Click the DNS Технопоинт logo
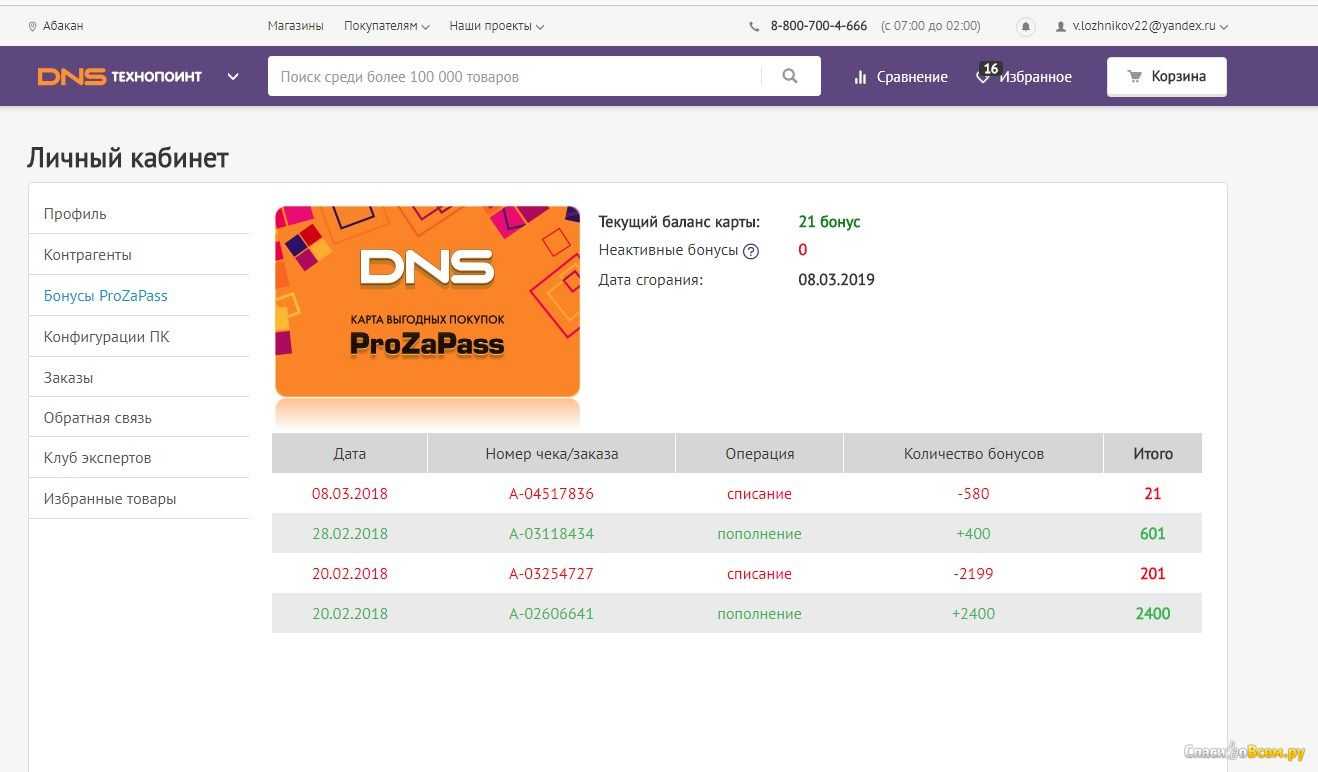This screenshot has height=772, width=1318. (120, 76)
